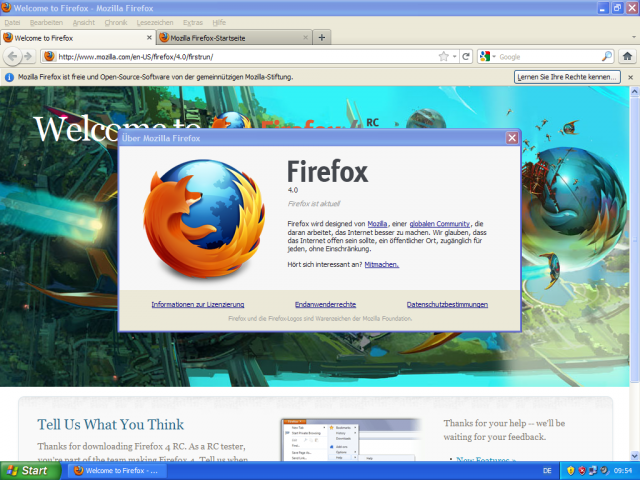Dismiss the info notification bar

tap(630, 77)
